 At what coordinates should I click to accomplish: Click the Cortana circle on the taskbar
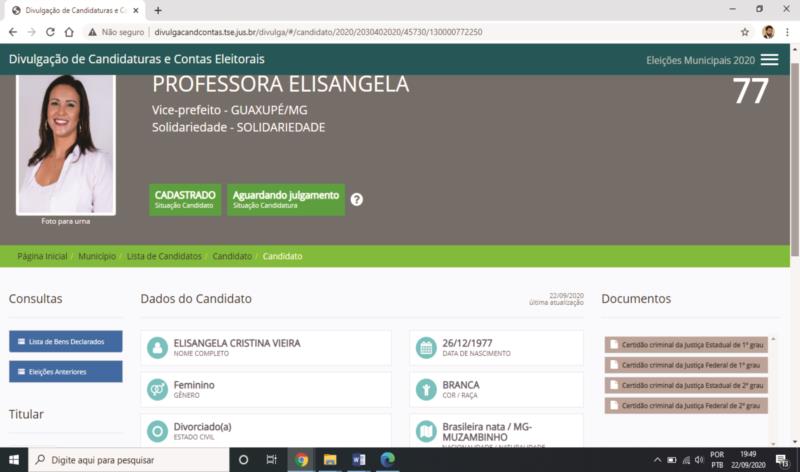coord(243,460)
